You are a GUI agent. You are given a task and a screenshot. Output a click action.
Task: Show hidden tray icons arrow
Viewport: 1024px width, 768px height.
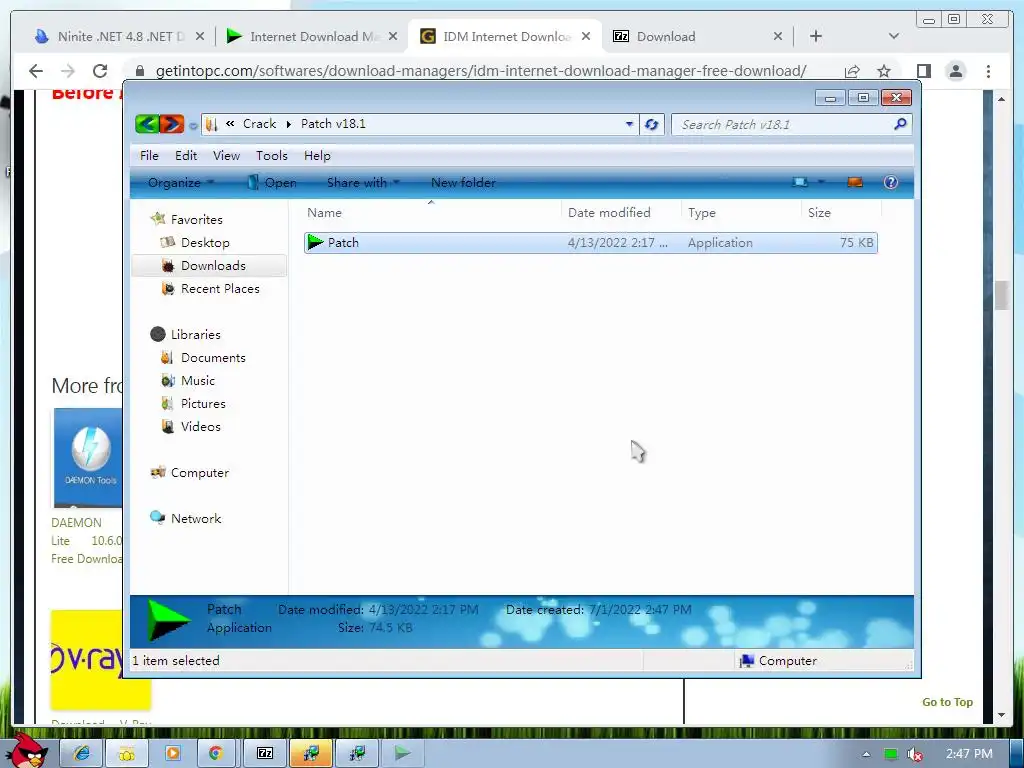(866, 754)
